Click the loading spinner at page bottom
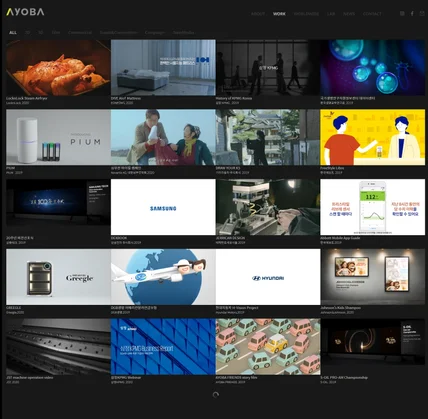The height and width of the screenshot is (419, 428). (x=216, y=395)
